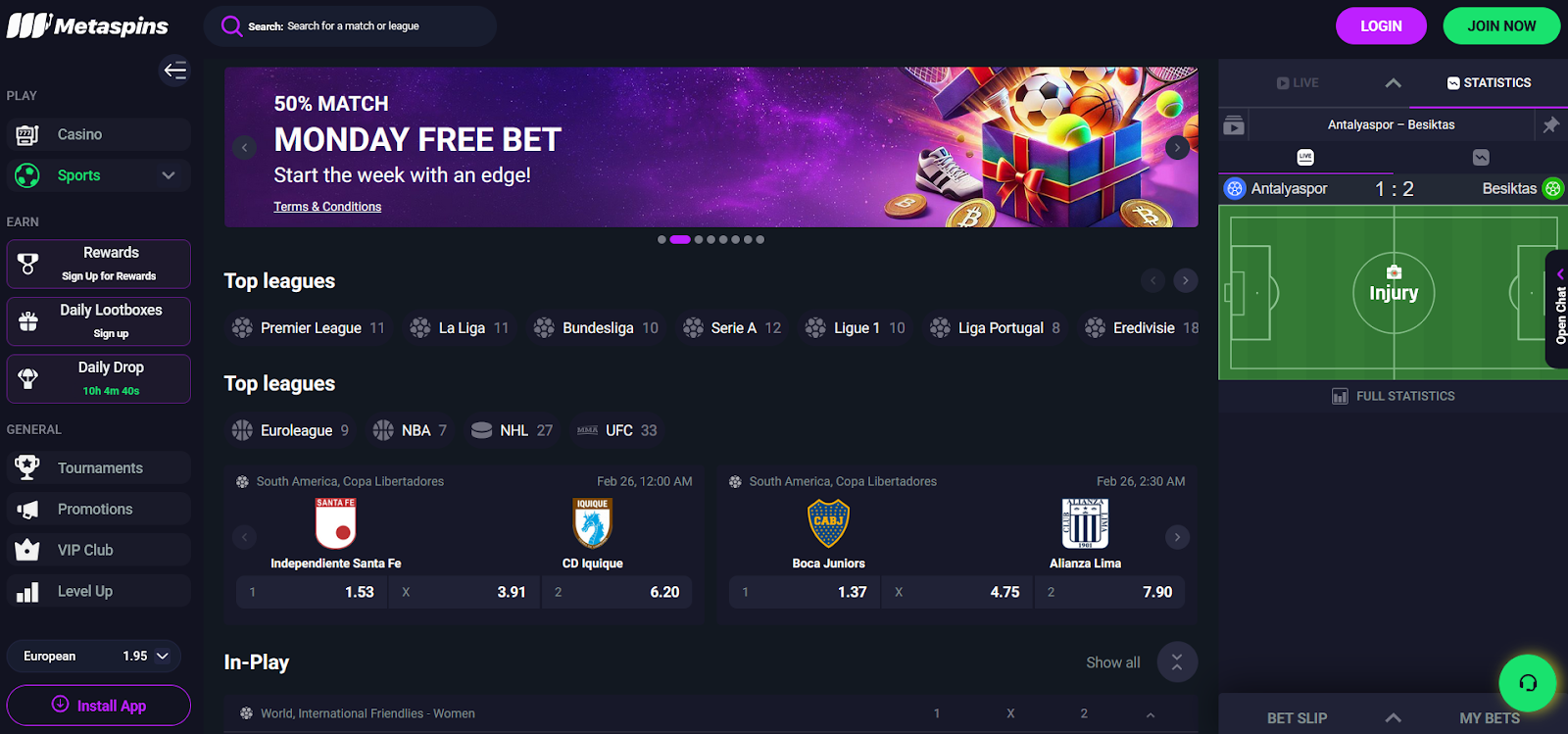
Task: Open the Terms & Conditions link
Action: point(327,207)
